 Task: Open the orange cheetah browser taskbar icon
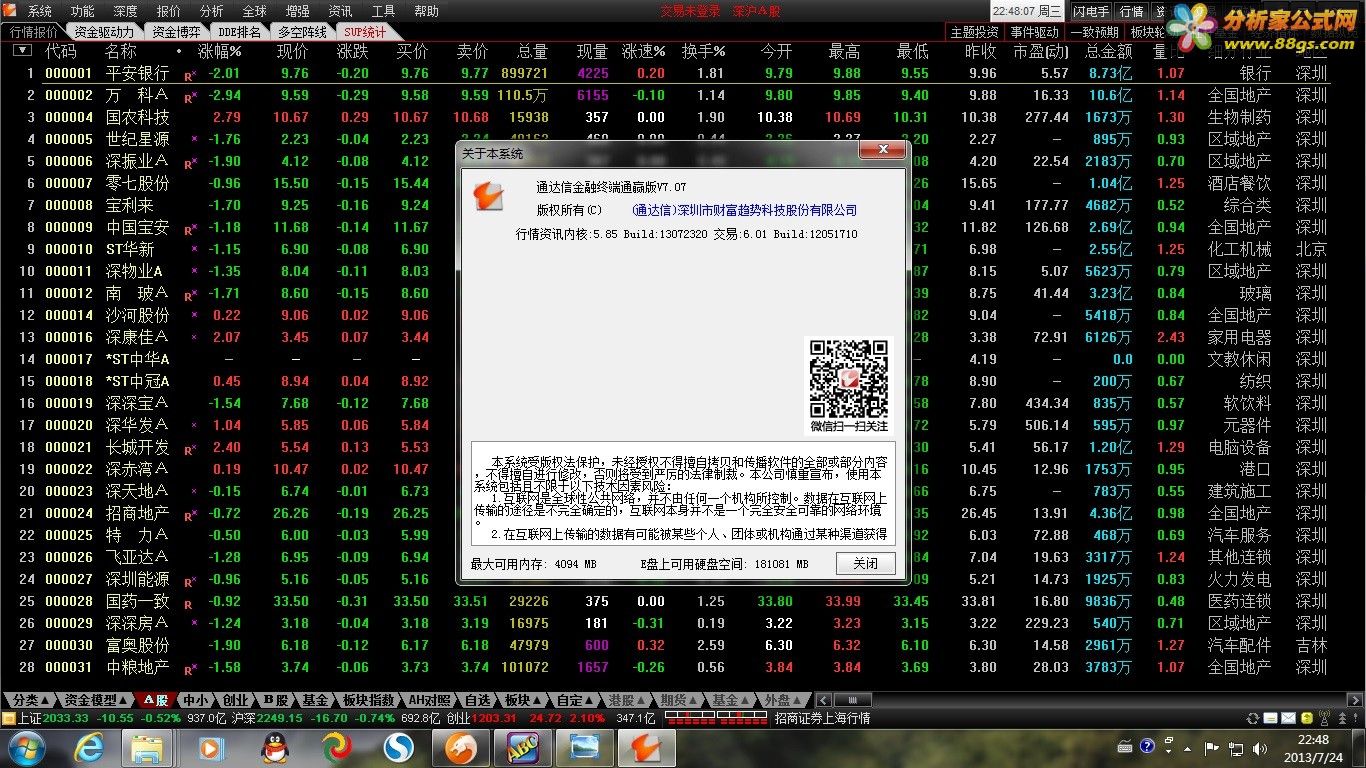[x=461, y=748]
